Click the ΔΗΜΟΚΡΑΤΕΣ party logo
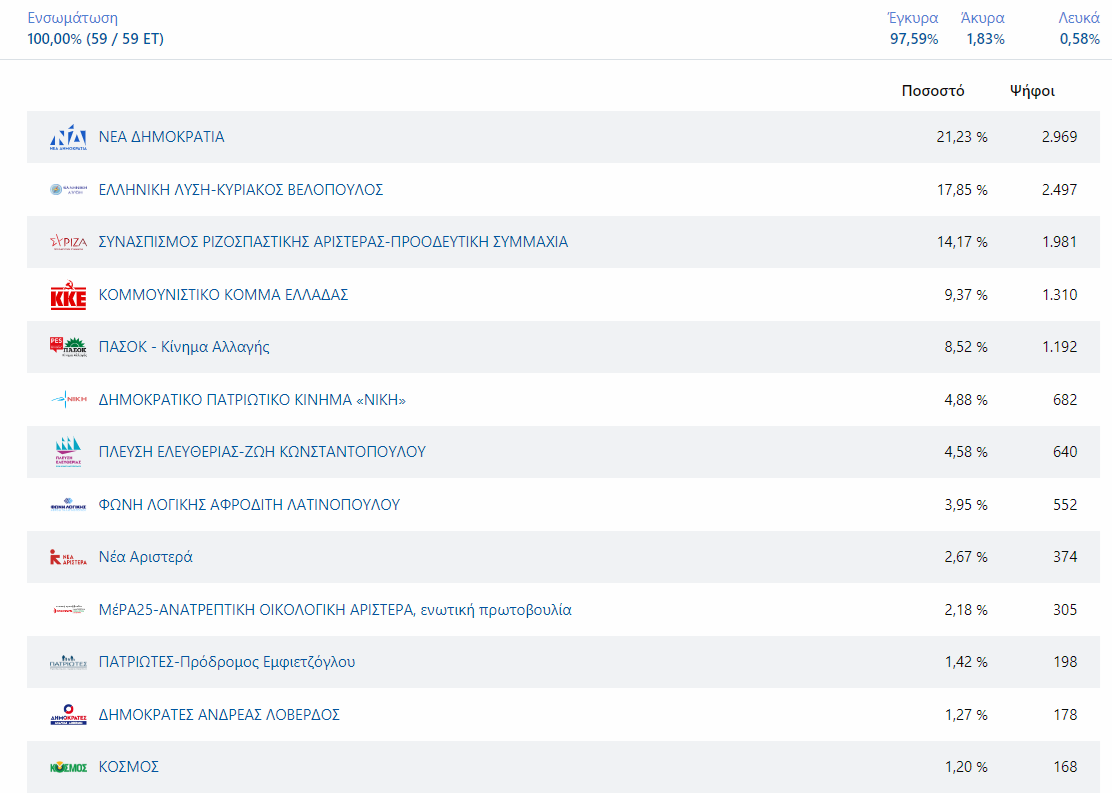 [x=68, y=714]
